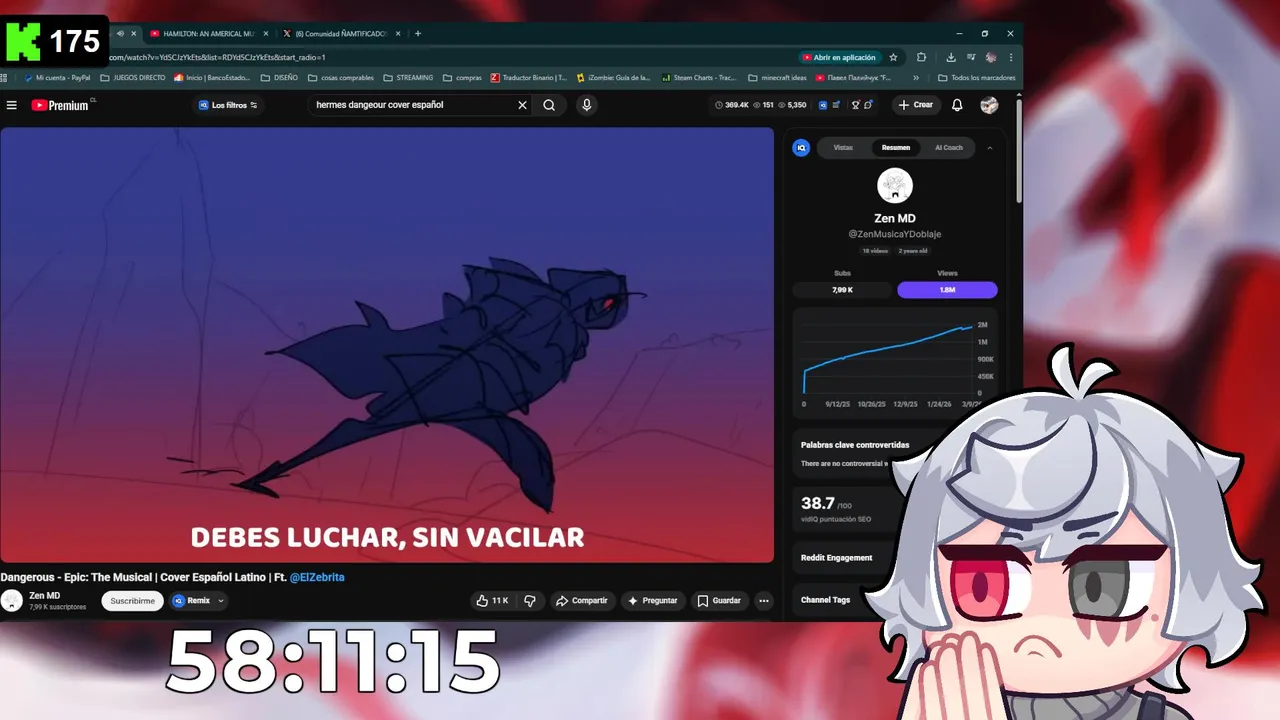This screenshot has width=1280, height=720.
Task: Click the 38.7 SEO score
Action: [818, 503]
